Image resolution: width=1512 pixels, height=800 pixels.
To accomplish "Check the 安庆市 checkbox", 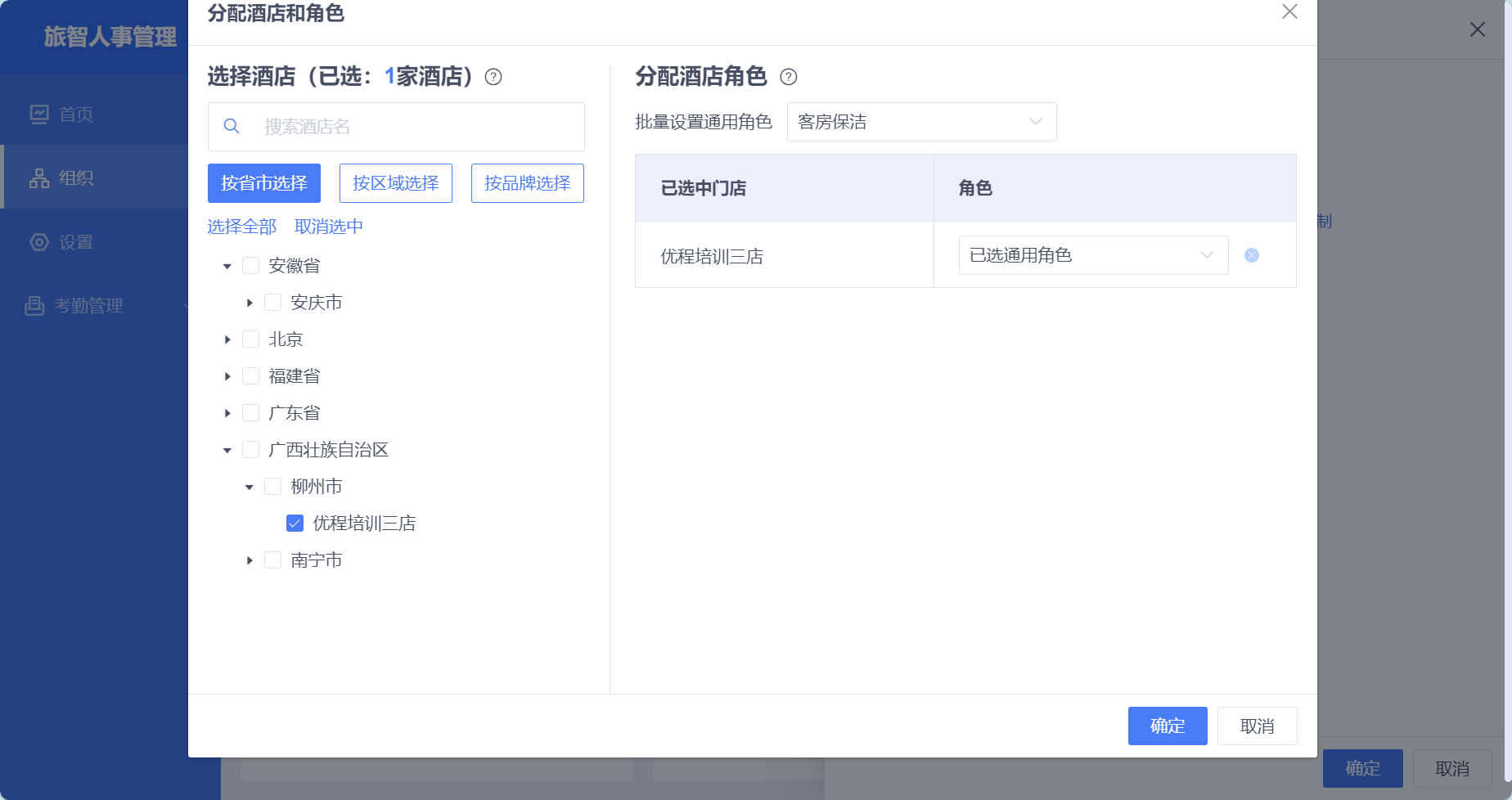I will pos(273,302).
